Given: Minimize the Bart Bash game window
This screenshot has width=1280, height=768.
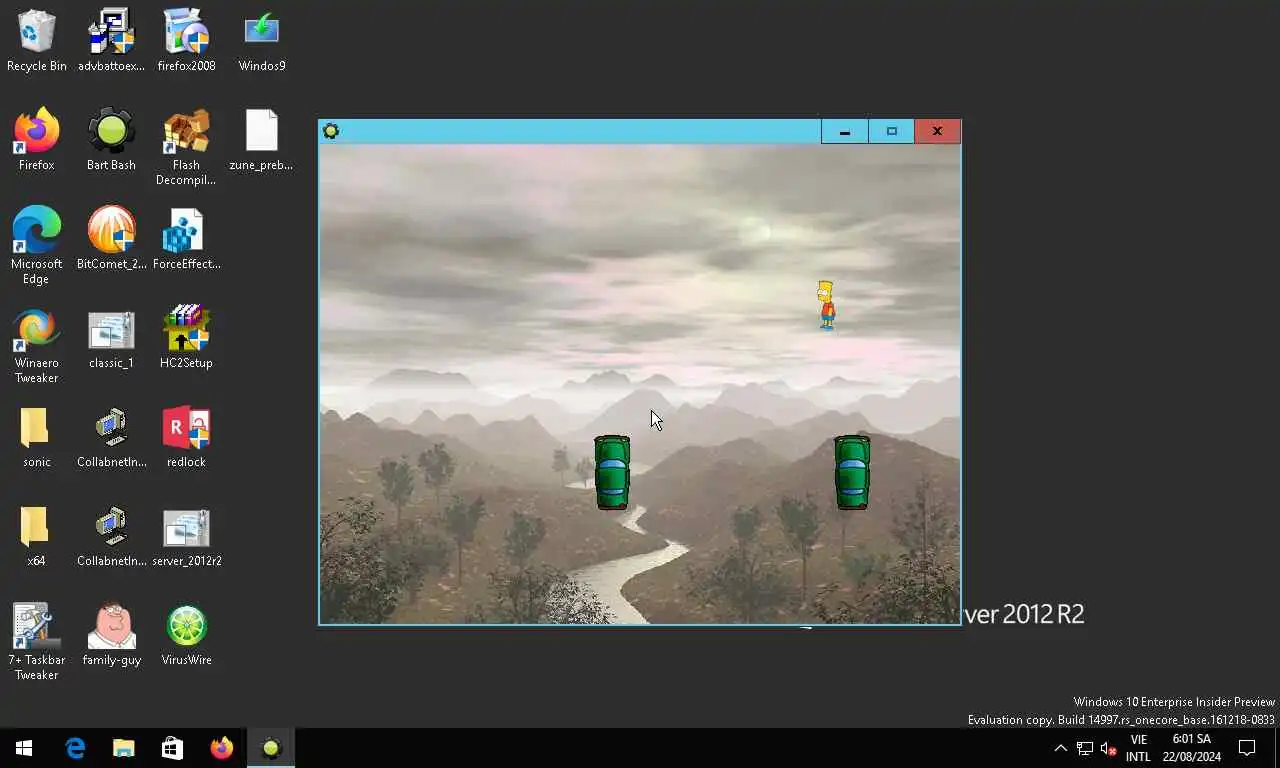Looking at the screenshot, I should [845, 131].
